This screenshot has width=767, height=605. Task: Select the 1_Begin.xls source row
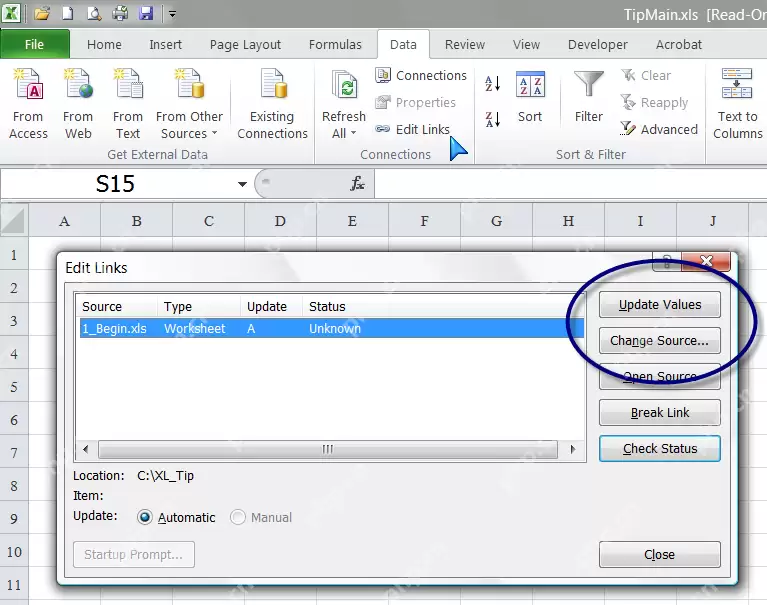pos(332,328)
